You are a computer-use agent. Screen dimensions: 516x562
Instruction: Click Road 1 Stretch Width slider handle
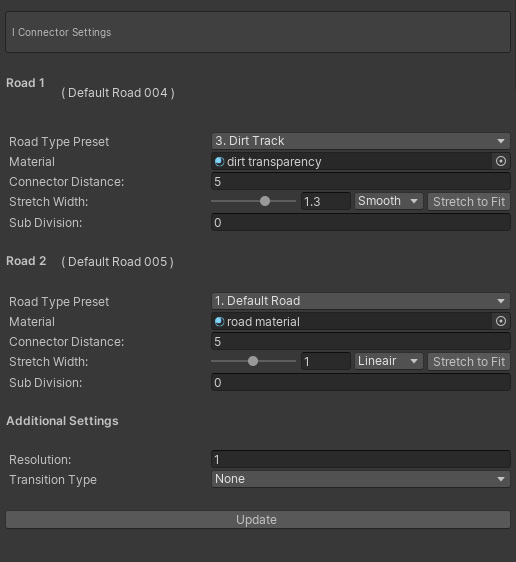coord(265,201)
